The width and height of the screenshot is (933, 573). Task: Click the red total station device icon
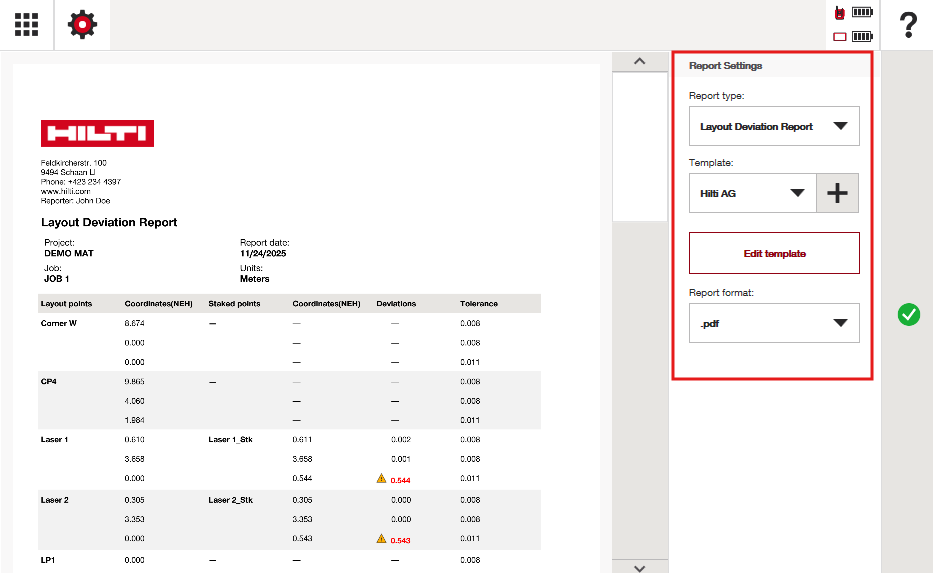pyautogui.click(x=839, y=13)
